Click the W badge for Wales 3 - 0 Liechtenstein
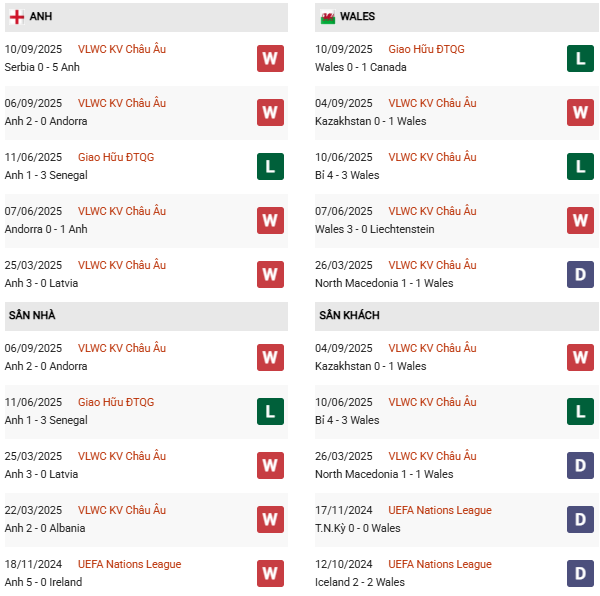The width and height of the screenshot is (600, 596). (x=581, y=220)
